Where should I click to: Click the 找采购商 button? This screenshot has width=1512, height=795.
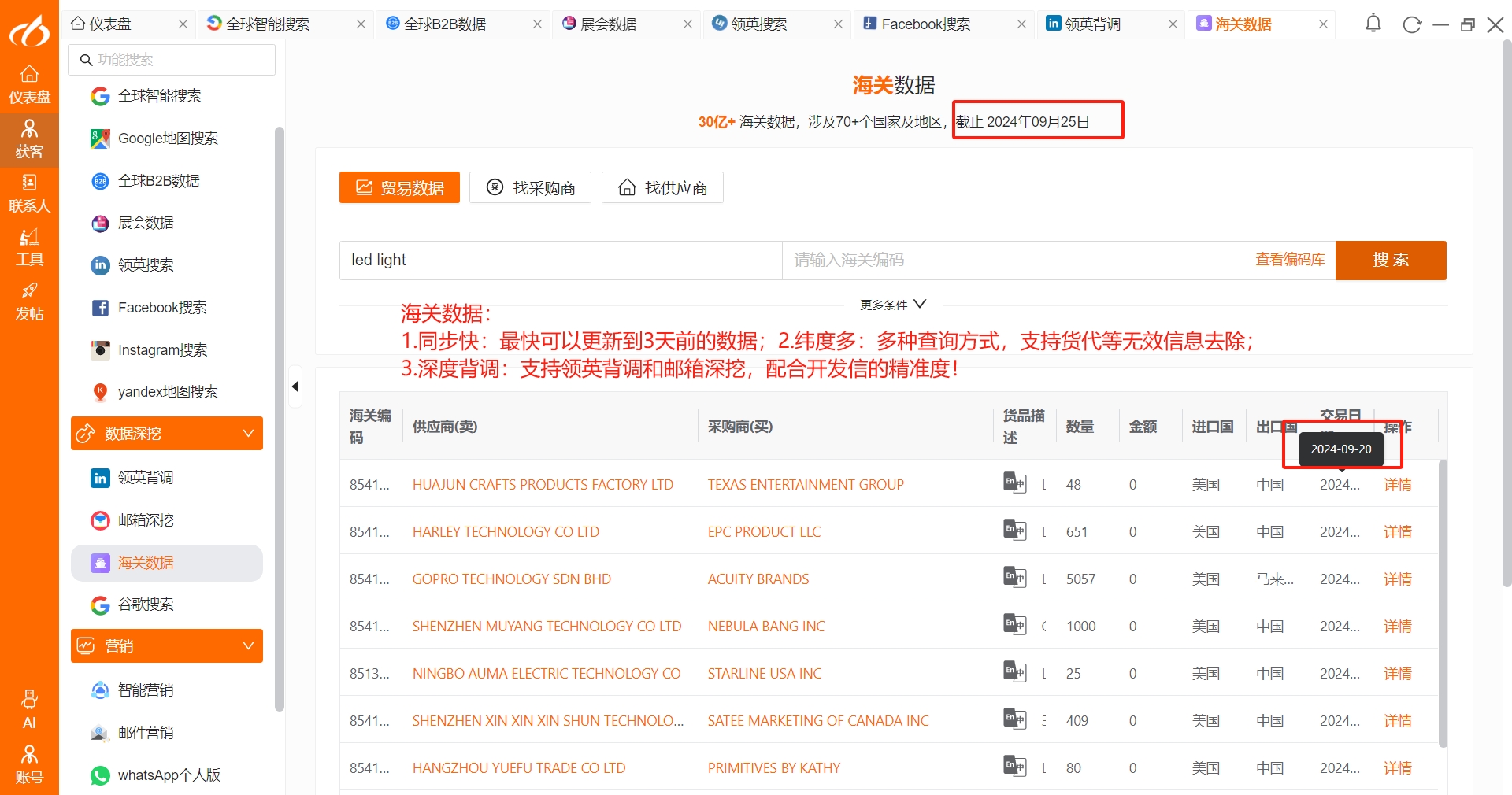click(530, 187)
